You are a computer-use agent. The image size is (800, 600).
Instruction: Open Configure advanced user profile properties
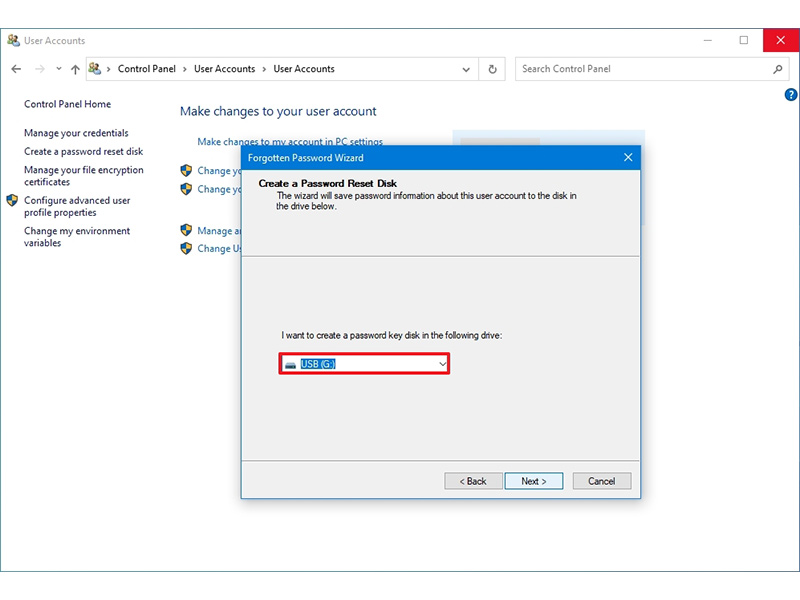77,207
